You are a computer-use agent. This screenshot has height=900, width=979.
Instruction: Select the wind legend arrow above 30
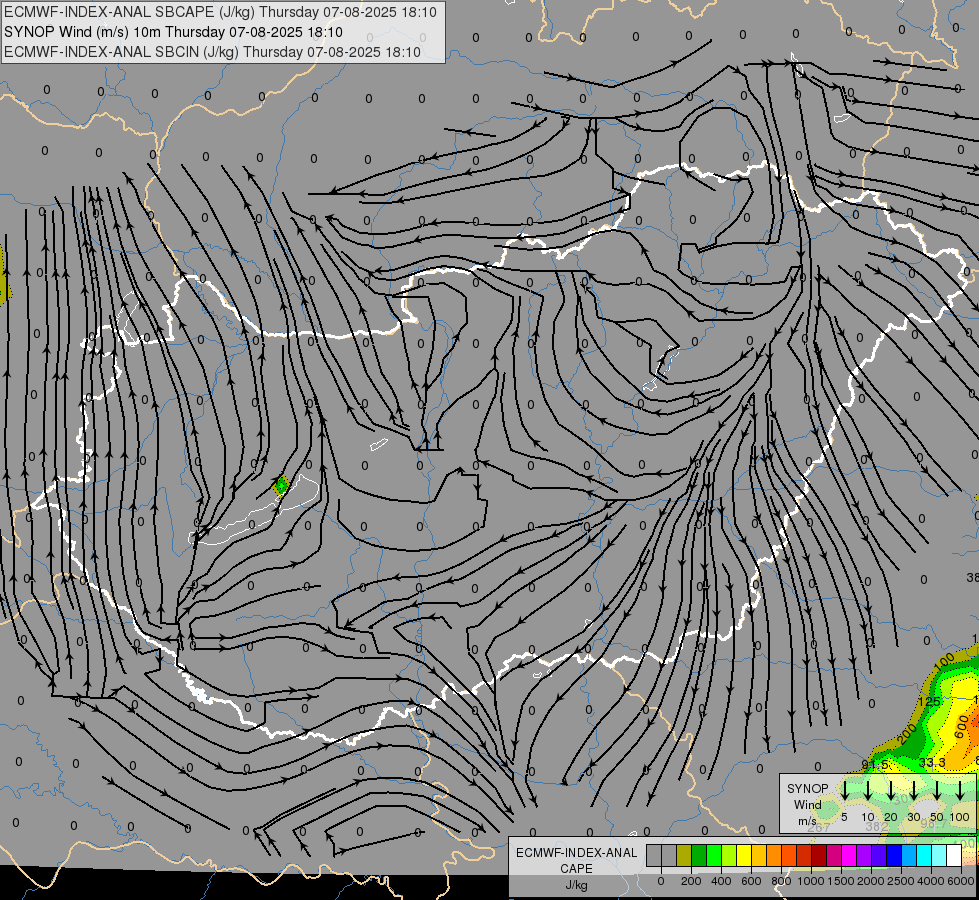click(x=914, y=790)
